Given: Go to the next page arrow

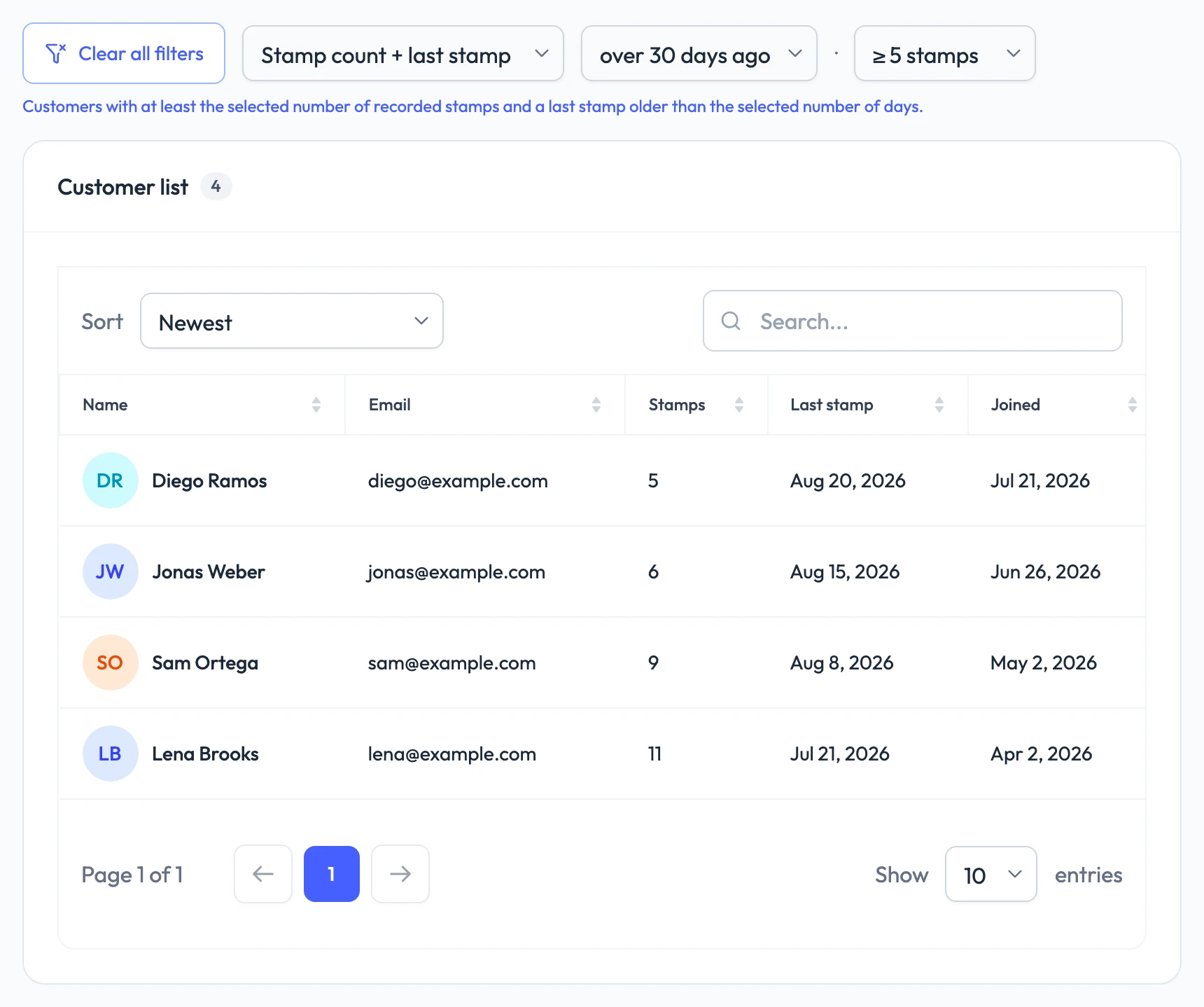Looking at the screenshot, I should click(400, 874).
